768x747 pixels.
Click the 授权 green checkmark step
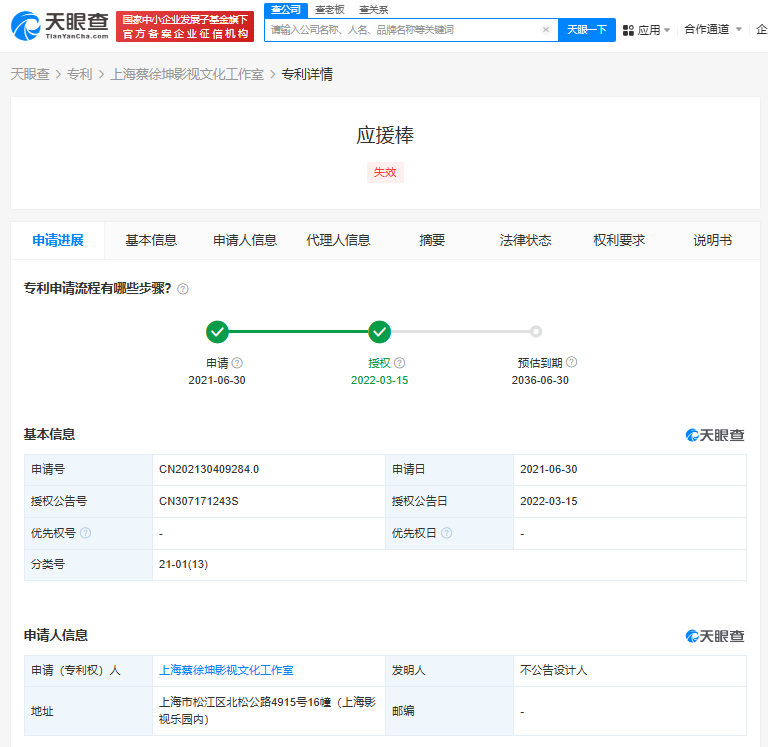(380, 332)
